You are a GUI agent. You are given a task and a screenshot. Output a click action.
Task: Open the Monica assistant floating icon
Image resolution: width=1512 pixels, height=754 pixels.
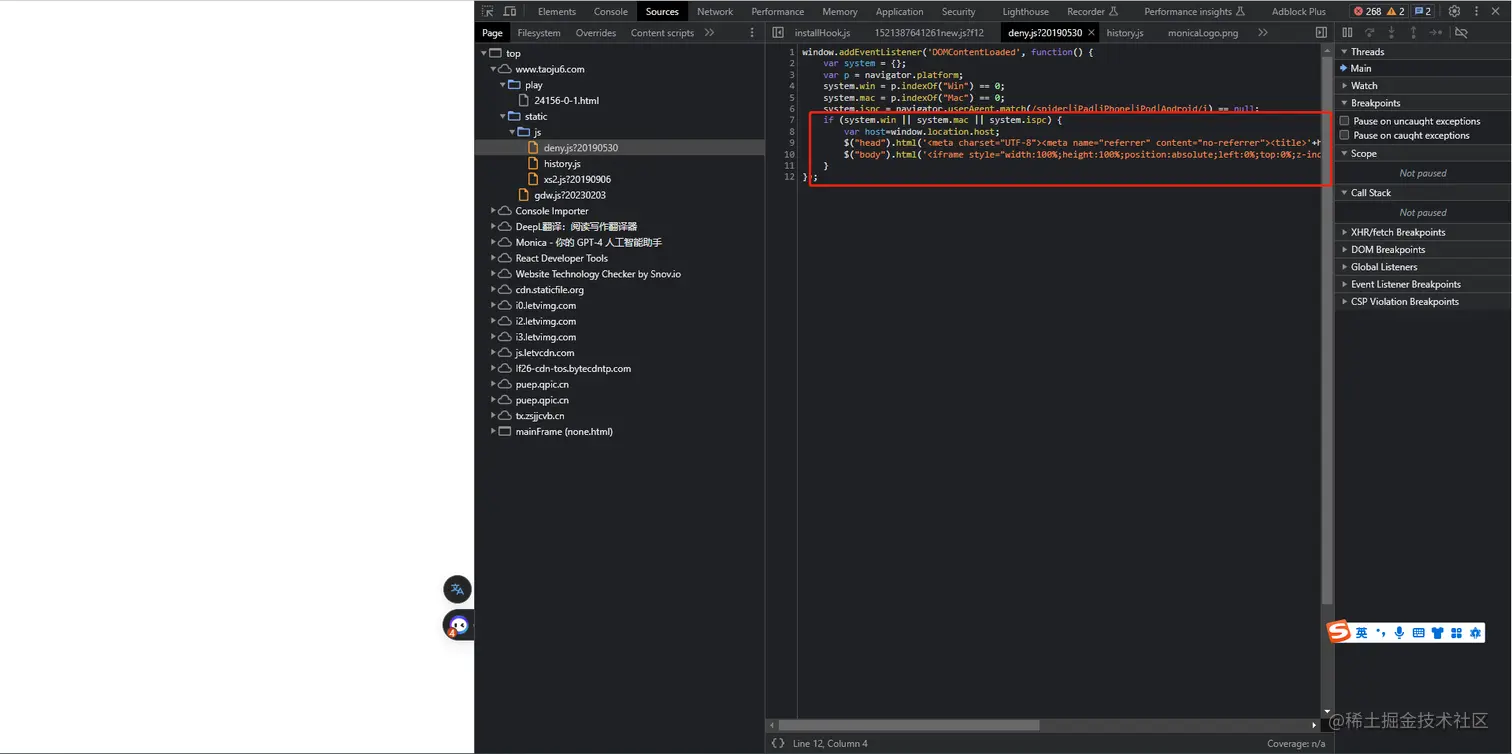click(x=458, y=626)
